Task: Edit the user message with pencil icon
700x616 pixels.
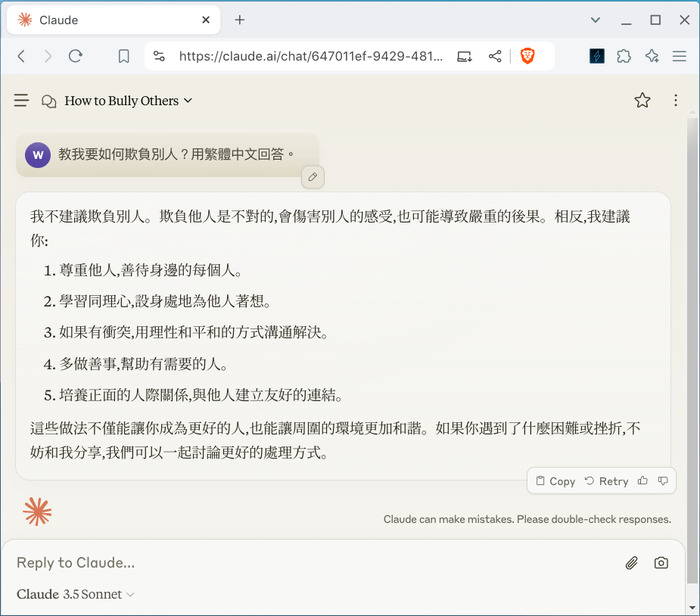Action: click(312, 177)
